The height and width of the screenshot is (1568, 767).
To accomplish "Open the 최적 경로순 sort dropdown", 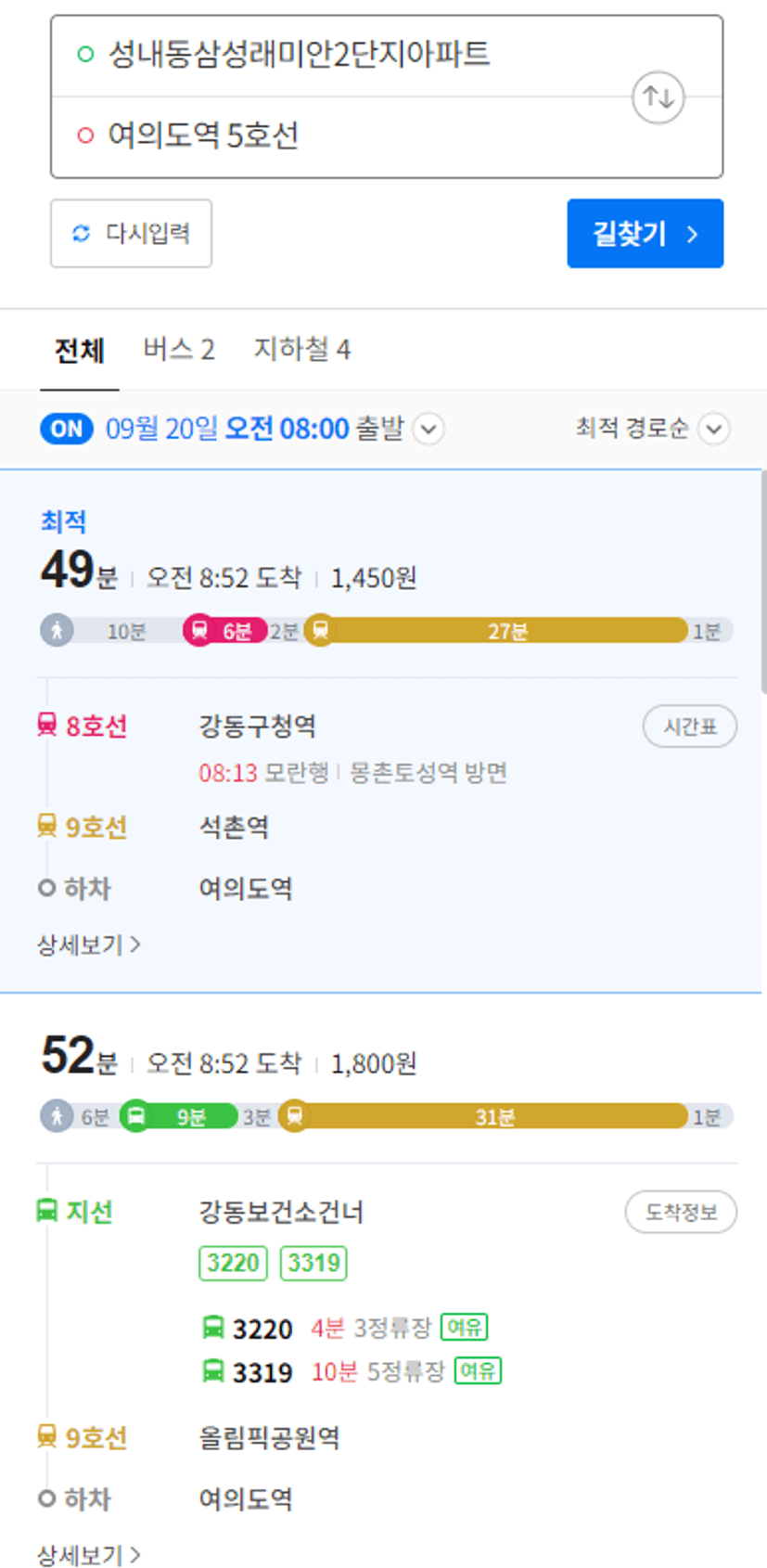I will 713,429.
